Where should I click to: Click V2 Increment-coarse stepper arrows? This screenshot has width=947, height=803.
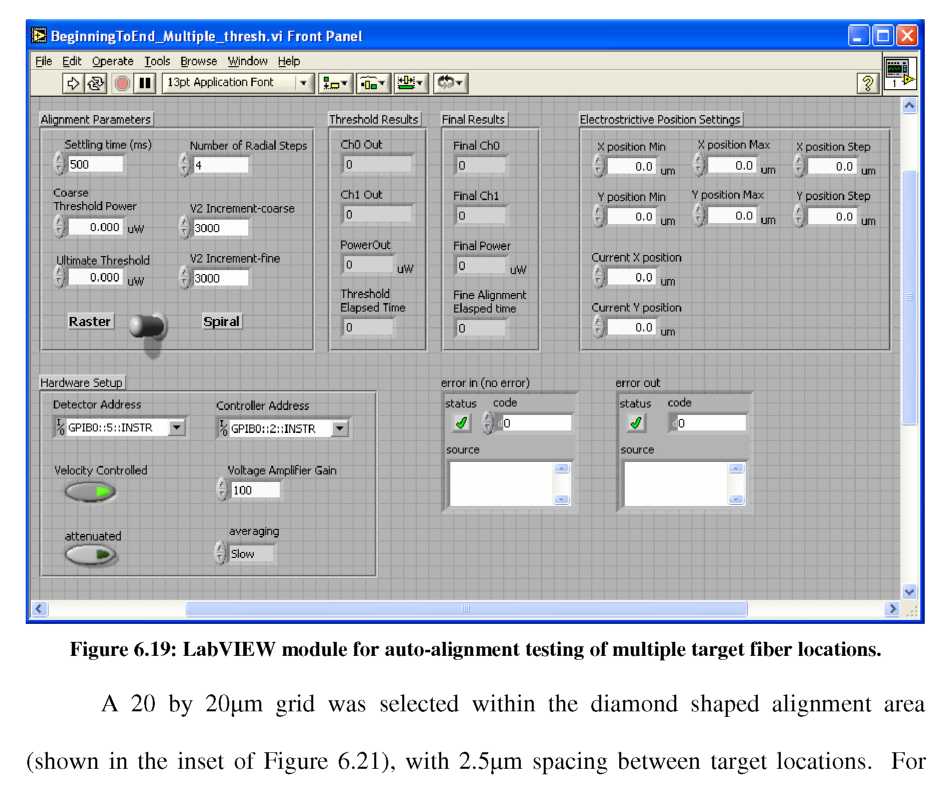184,228
